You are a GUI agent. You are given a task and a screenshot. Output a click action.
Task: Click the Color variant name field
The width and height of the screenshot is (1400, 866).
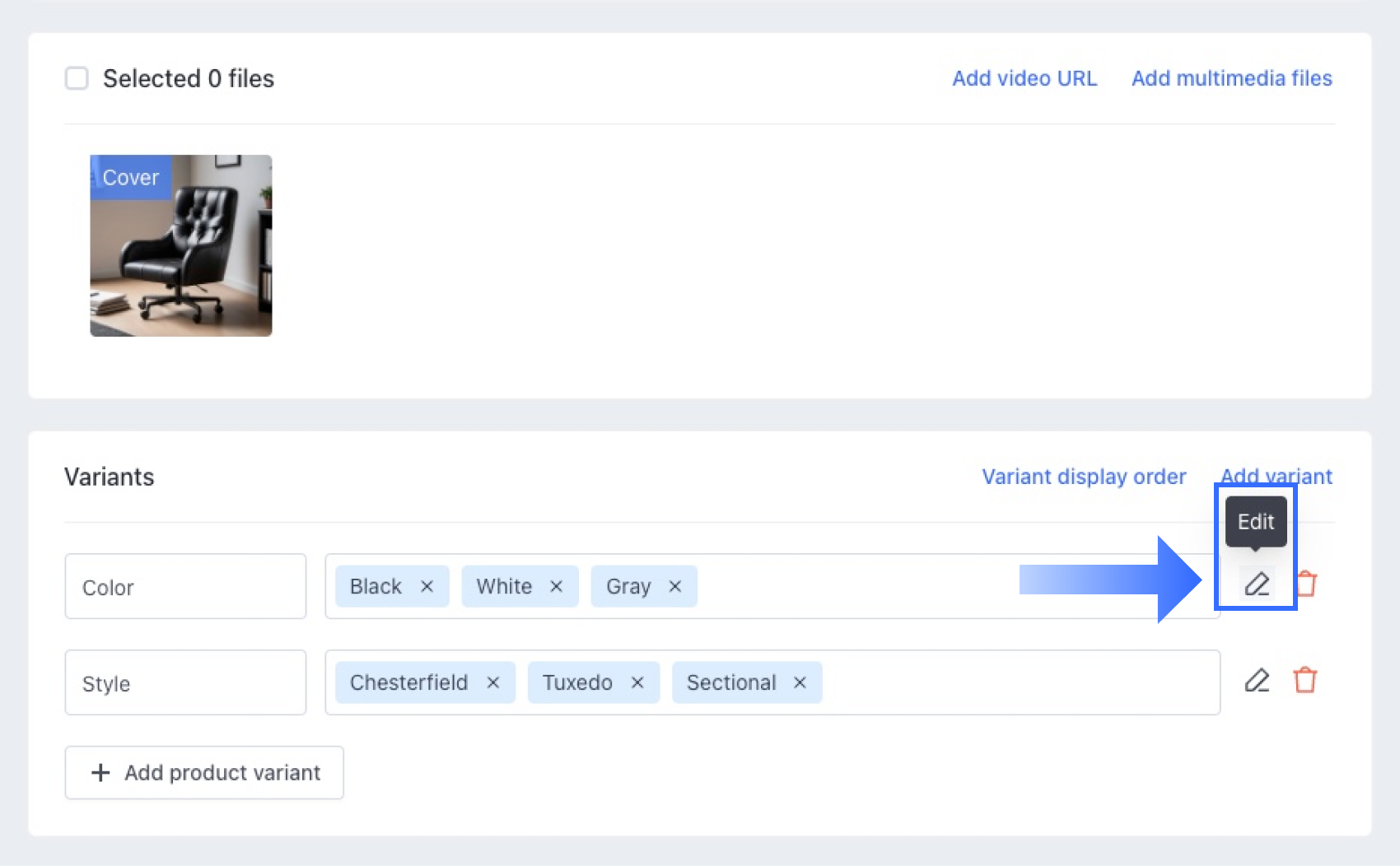coord(185,586)
